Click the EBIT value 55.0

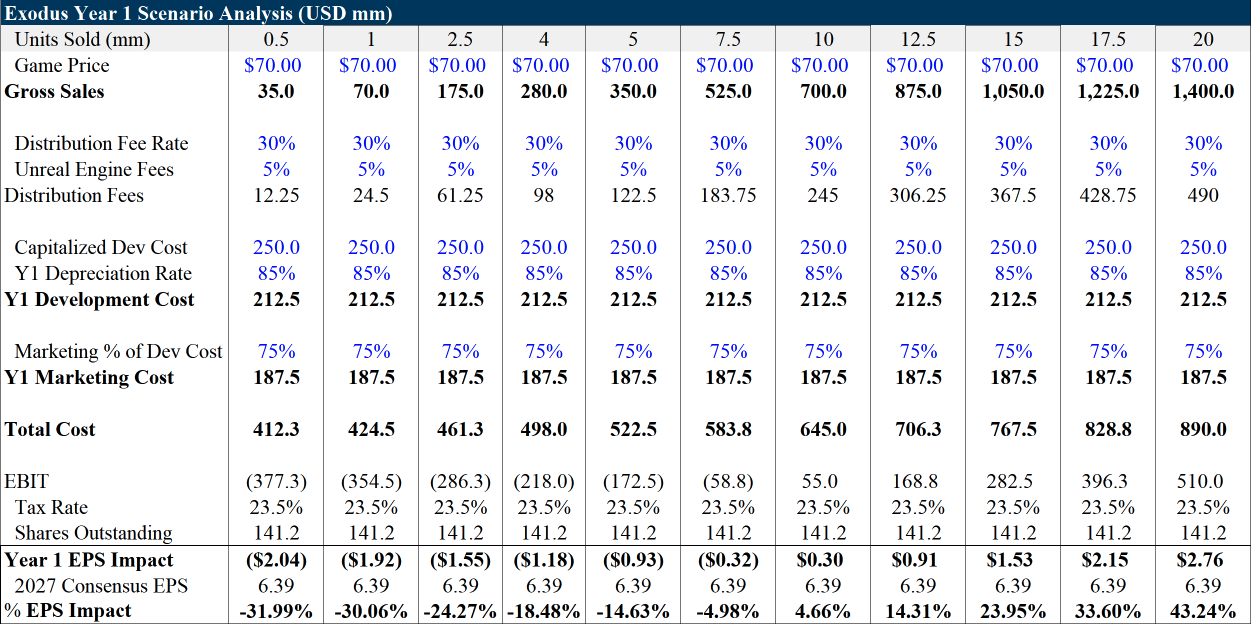pos(823,481)
